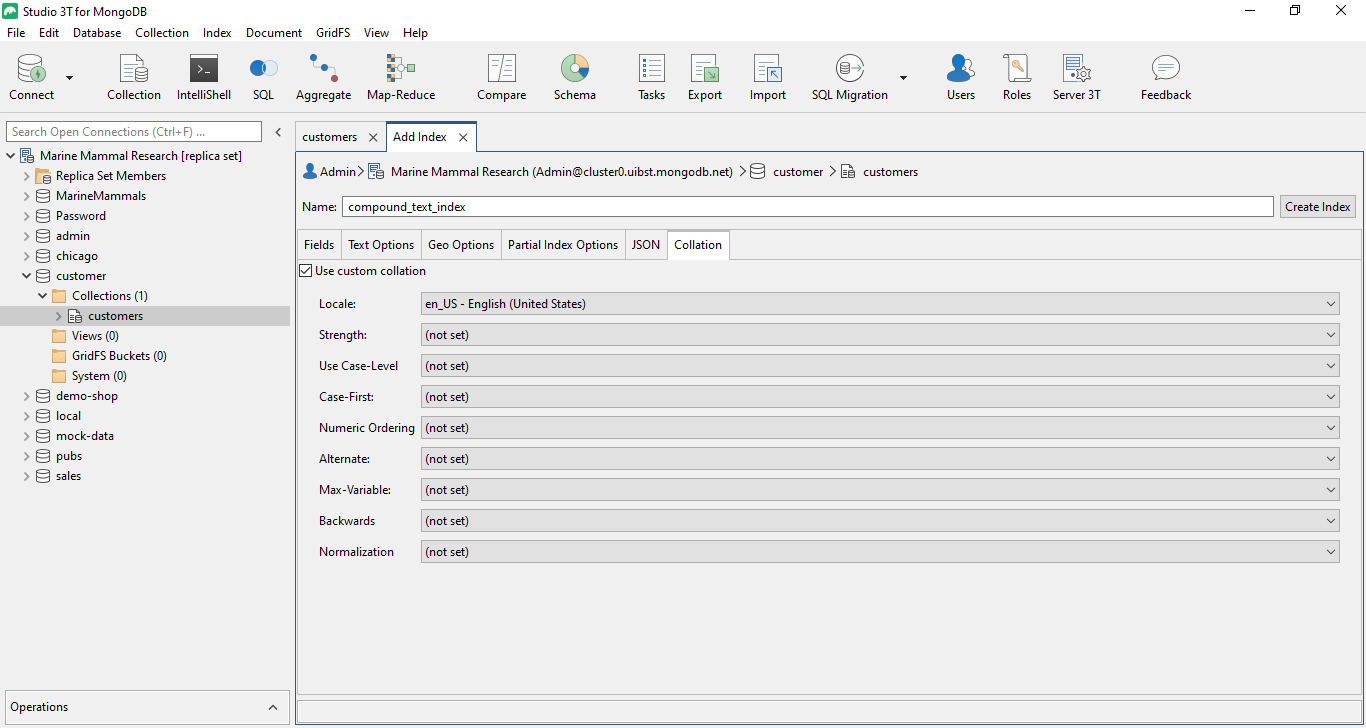Image resolution: width=1366 pixels, height=728 pixels.
Task: Open the GridFS menu
Action: [x=332, y=32]
